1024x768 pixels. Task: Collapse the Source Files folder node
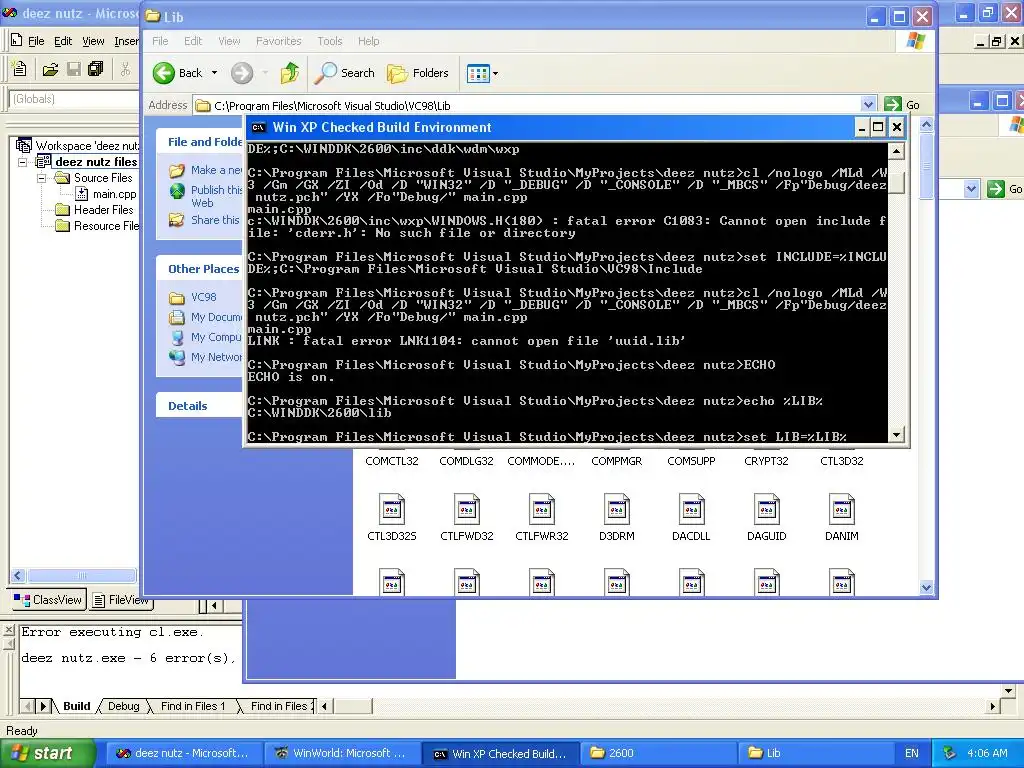[x=42, y=178]
